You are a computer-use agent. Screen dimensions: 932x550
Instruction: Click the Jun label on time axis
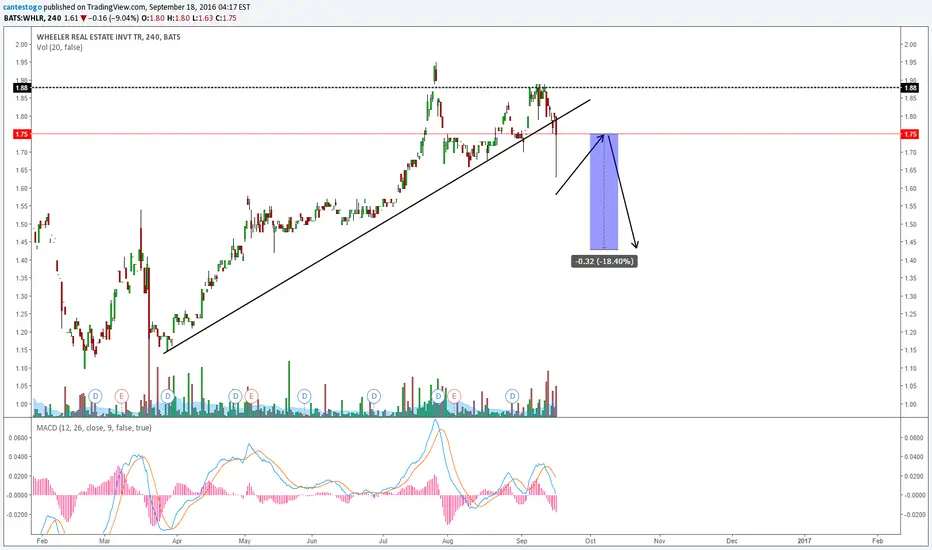[312, 541]
